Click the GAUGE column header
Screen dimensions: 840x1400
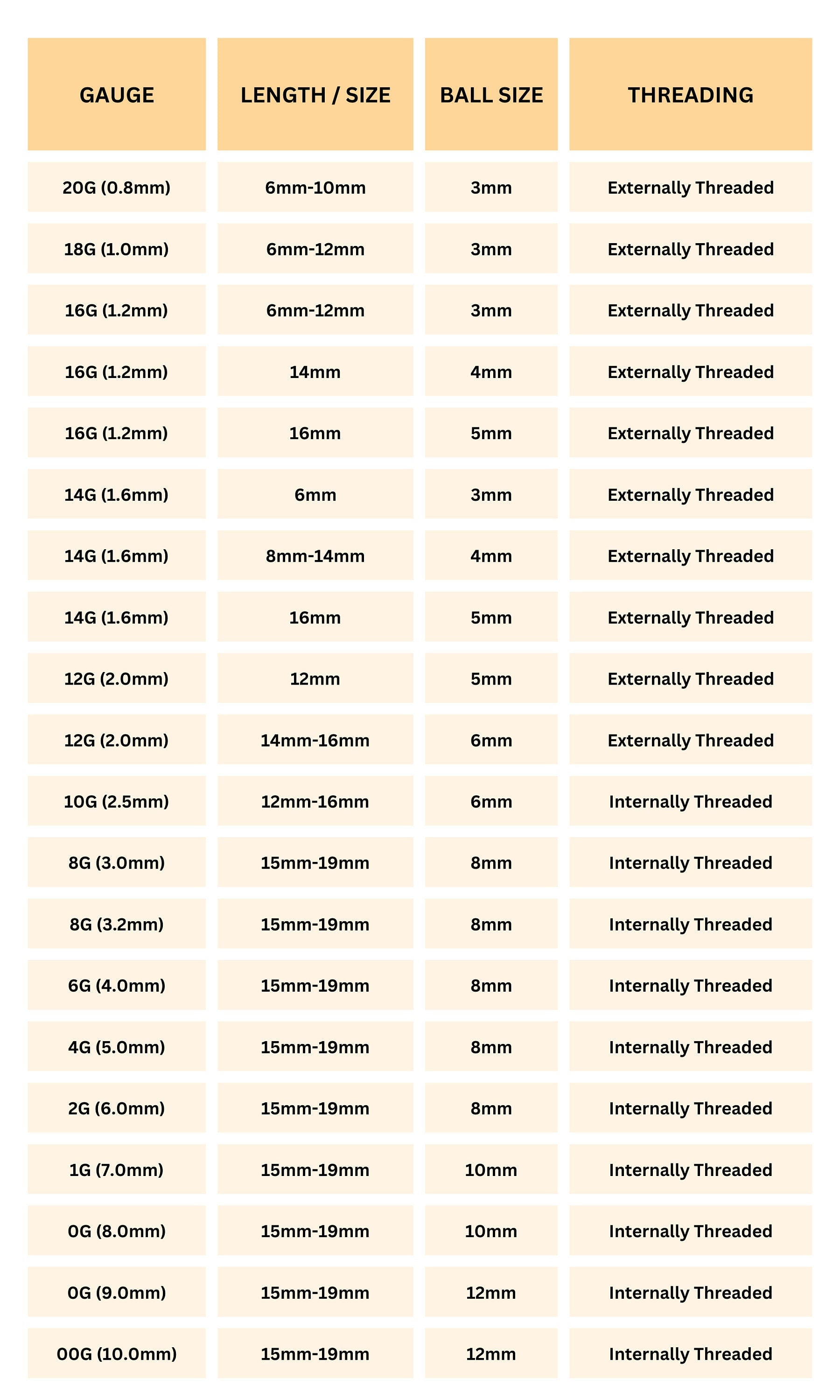[x=117, y=95]
